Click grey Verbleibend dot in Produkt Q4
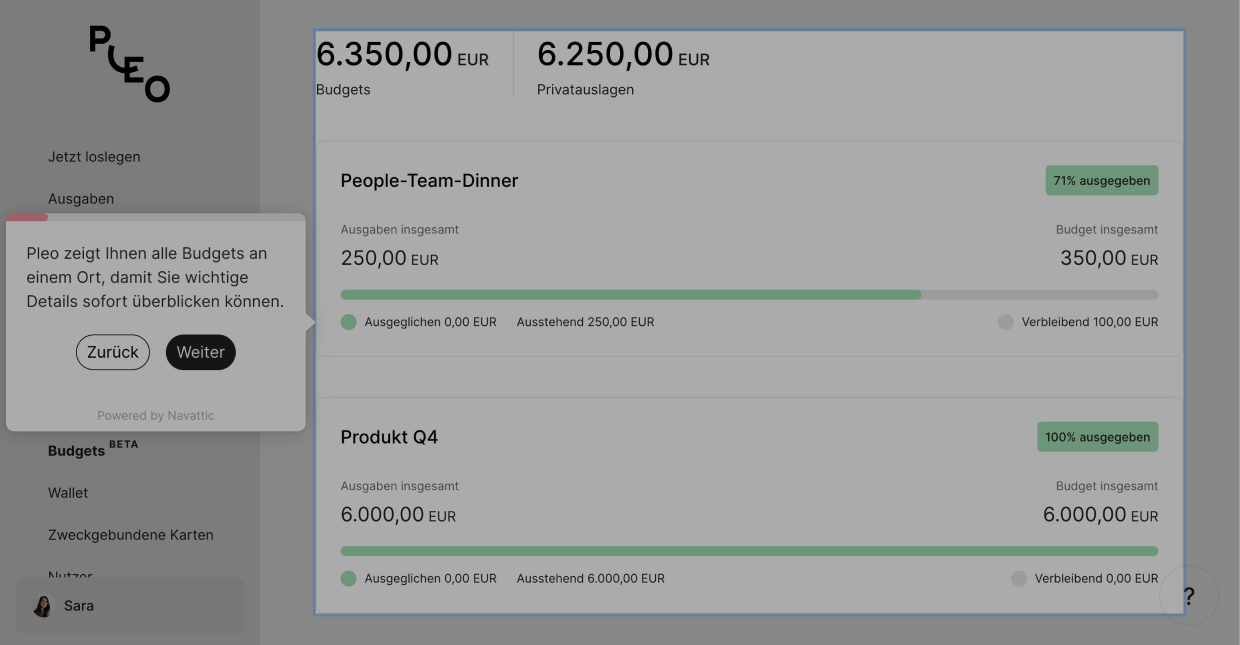The height and width of the screenshot is (645, 1240). tap(1018, 578)
